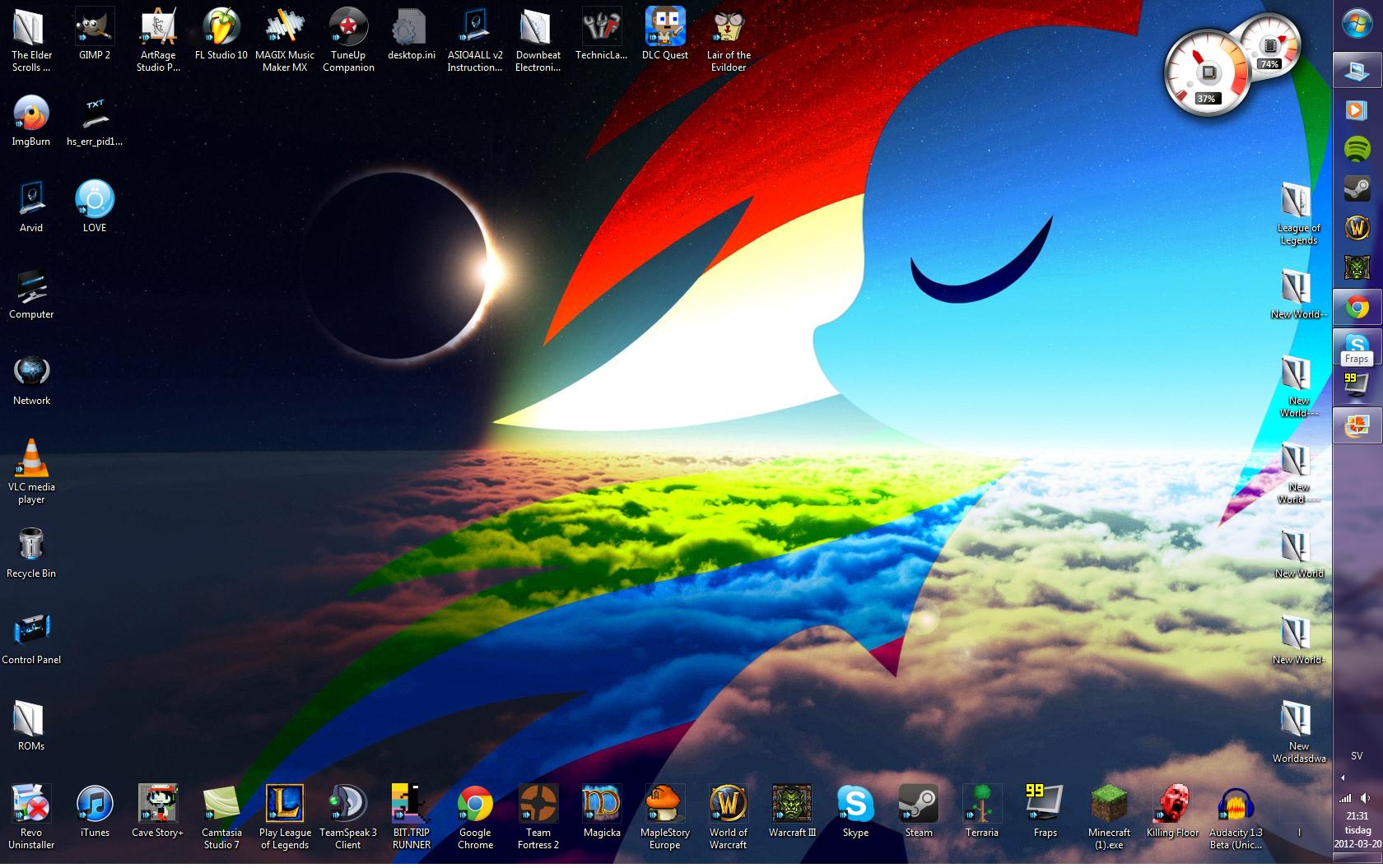This screenshot has height=868, width=1383.
Task: Select Warcraft III desktop shortcut
Action: click(792, 811)
